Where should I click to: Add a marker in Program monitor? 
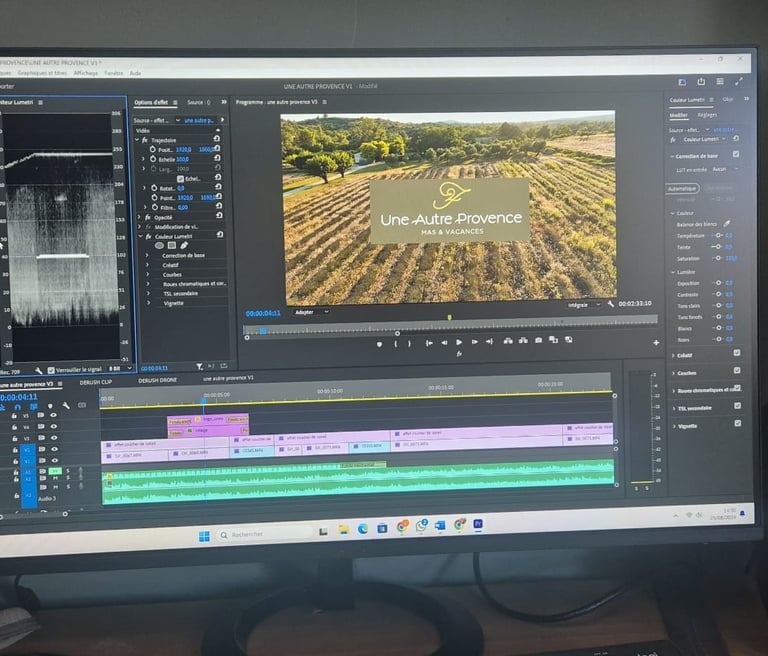(379, 344)
